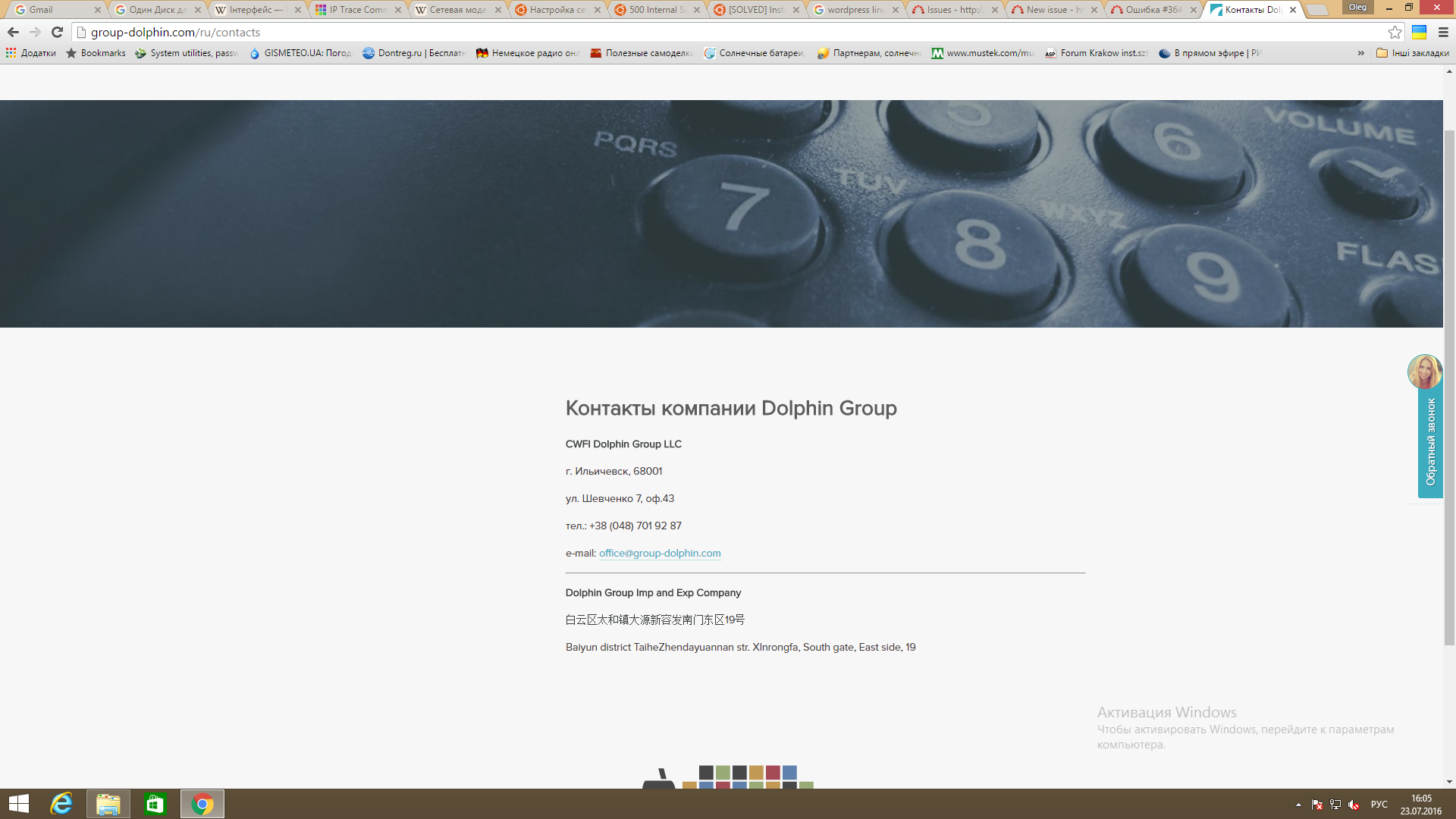1456x819 pixels.
Task: Open the office@group-dolphin.com email link
Action: pos(660,554)
